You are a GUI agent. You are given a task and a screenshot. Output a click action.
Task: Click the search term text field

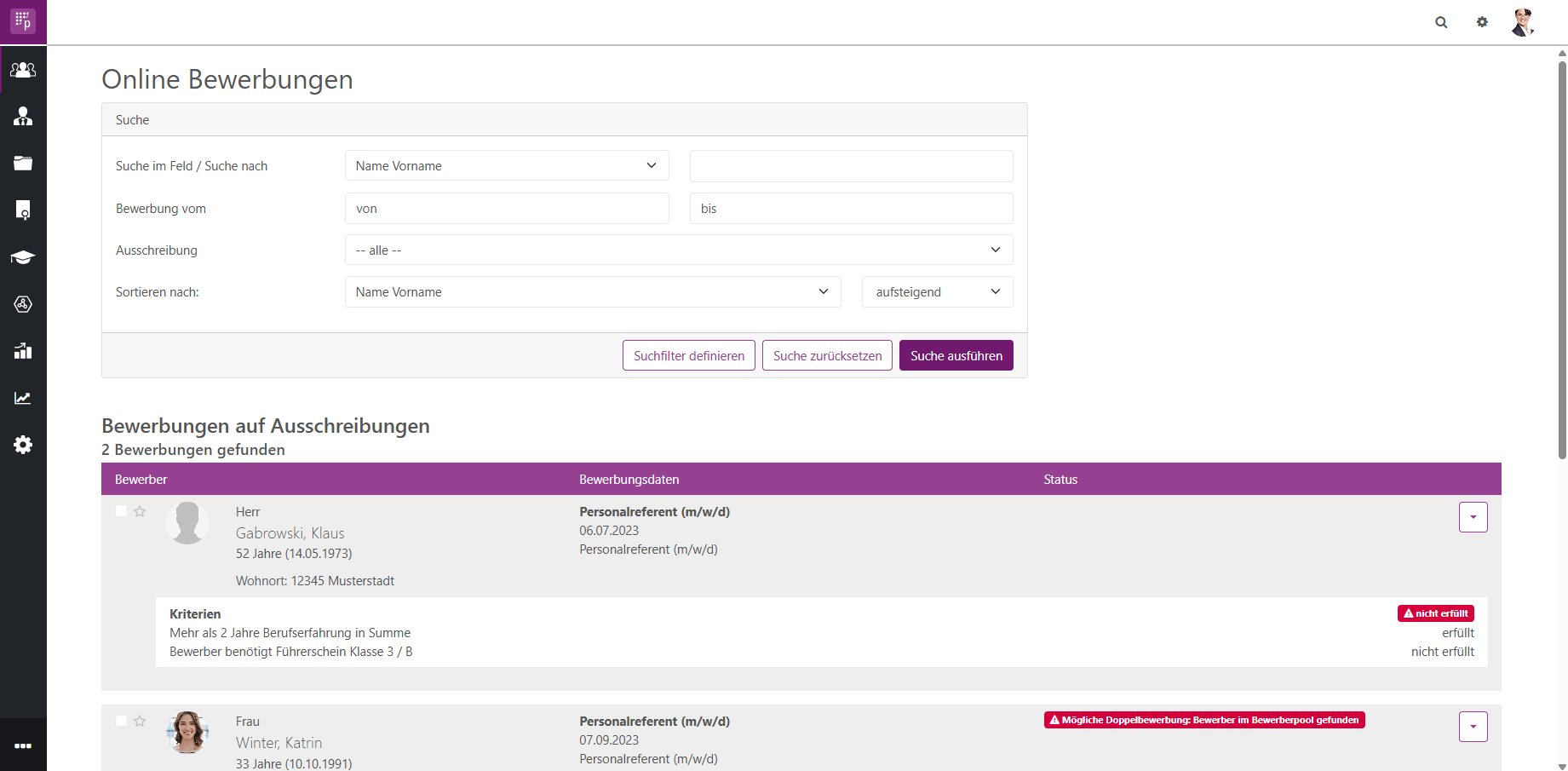(x=851, y=166)
